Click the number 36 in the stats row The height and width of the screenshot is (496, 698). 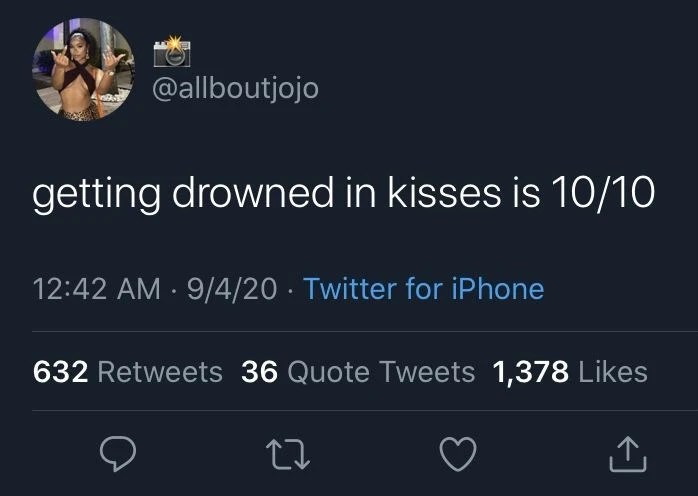(259, 372)
